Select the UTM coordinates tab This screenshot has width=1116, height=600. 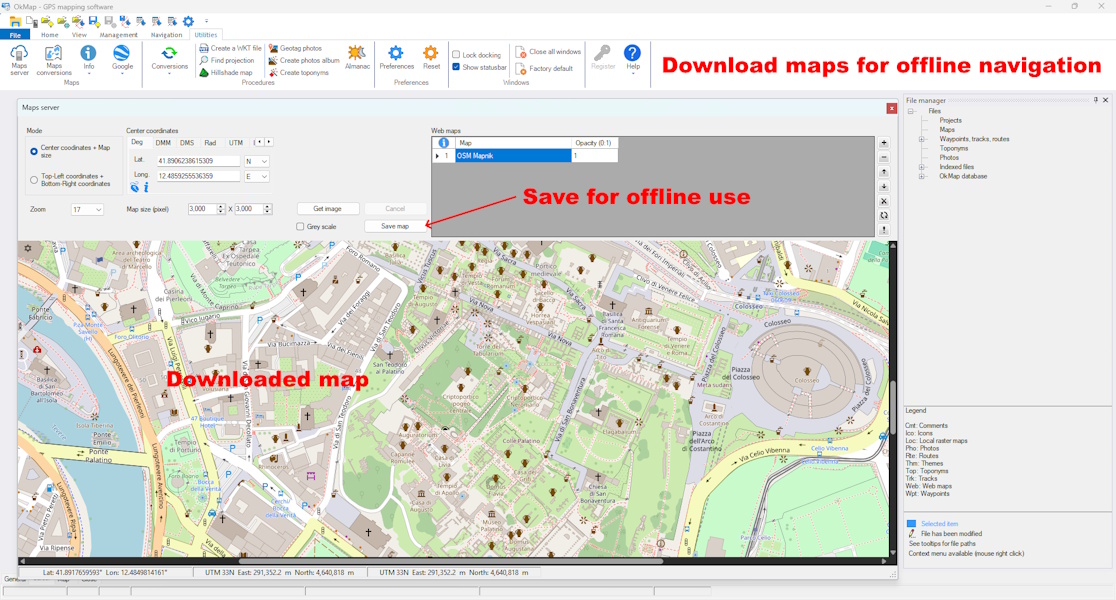coord(236,143)
